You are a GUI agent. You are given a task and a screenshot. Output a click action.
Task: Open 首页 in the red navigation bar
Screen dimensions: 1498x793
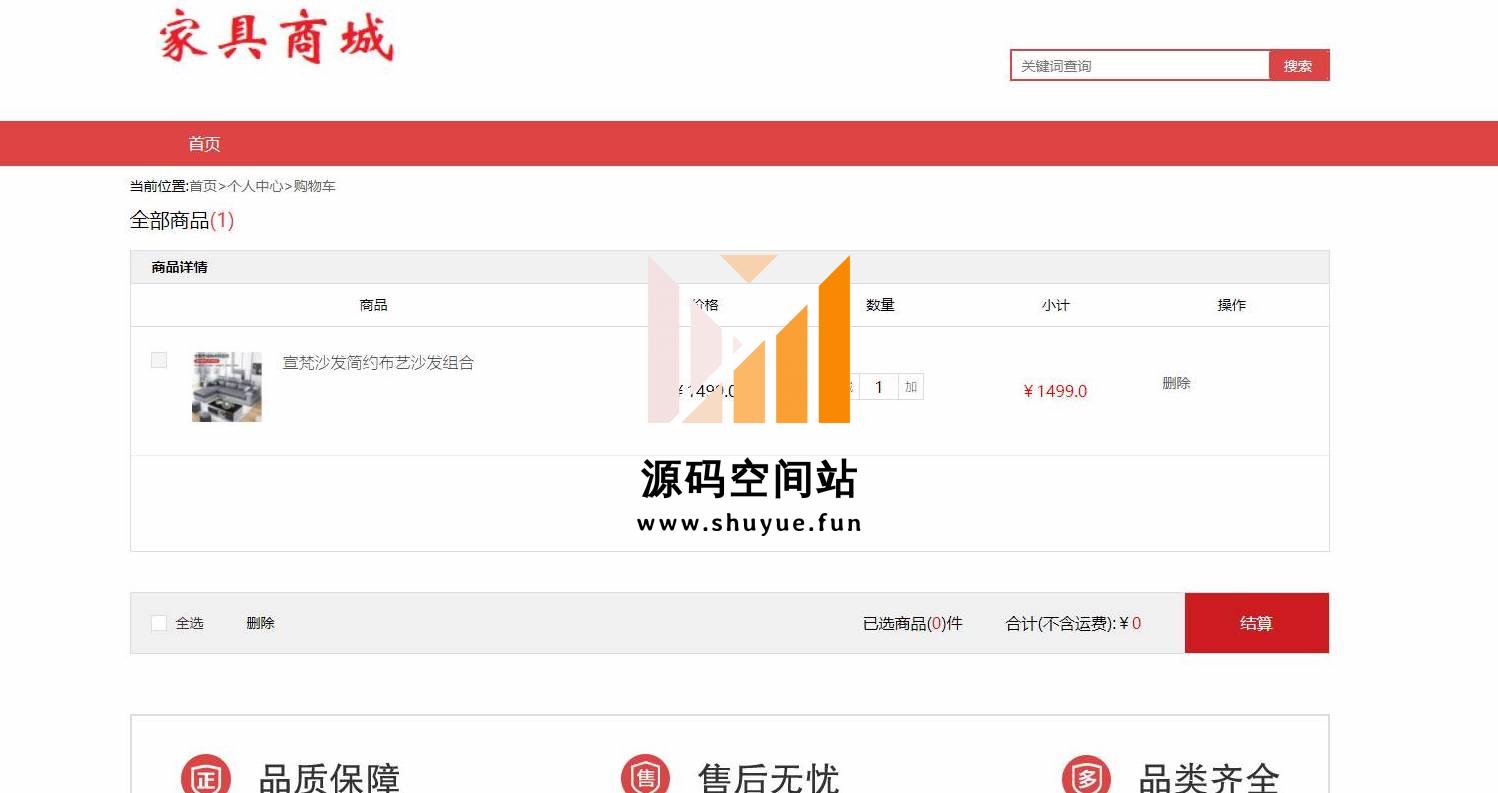204,144
